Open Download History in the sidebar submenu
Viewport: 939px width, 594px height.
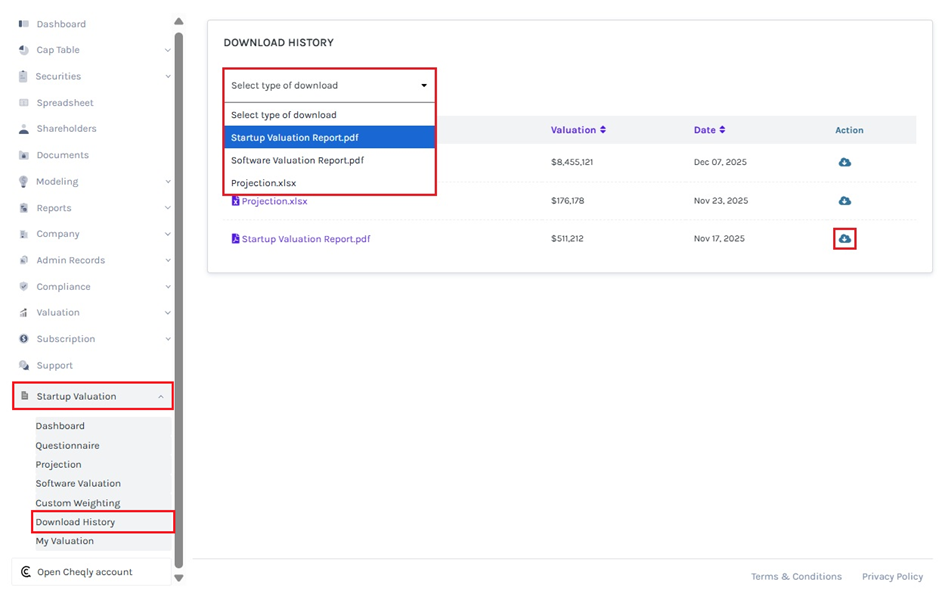pos(75,522)
